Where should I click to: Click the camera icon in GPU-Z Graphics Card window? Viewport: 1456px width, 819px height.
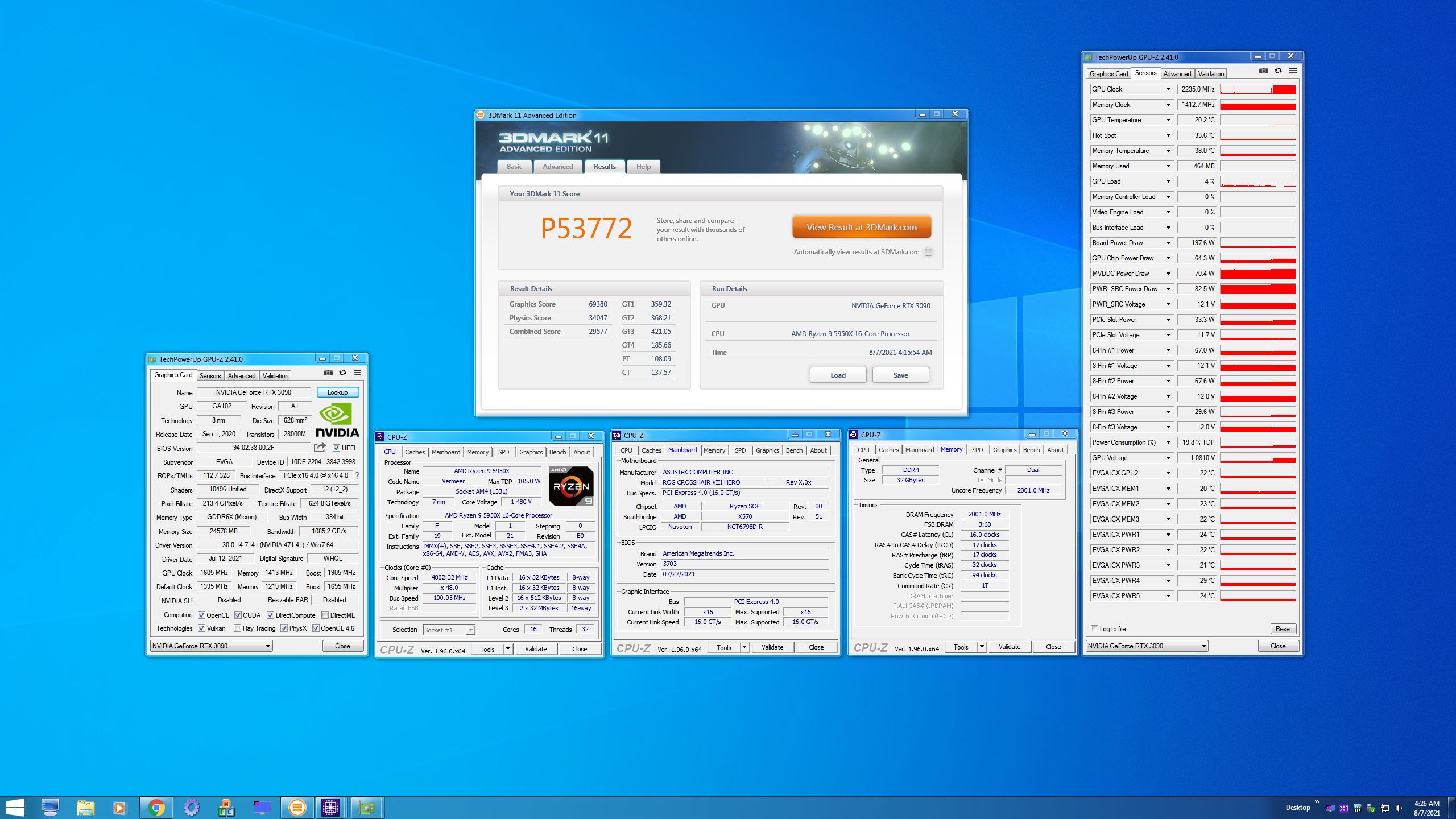point(328,373)
